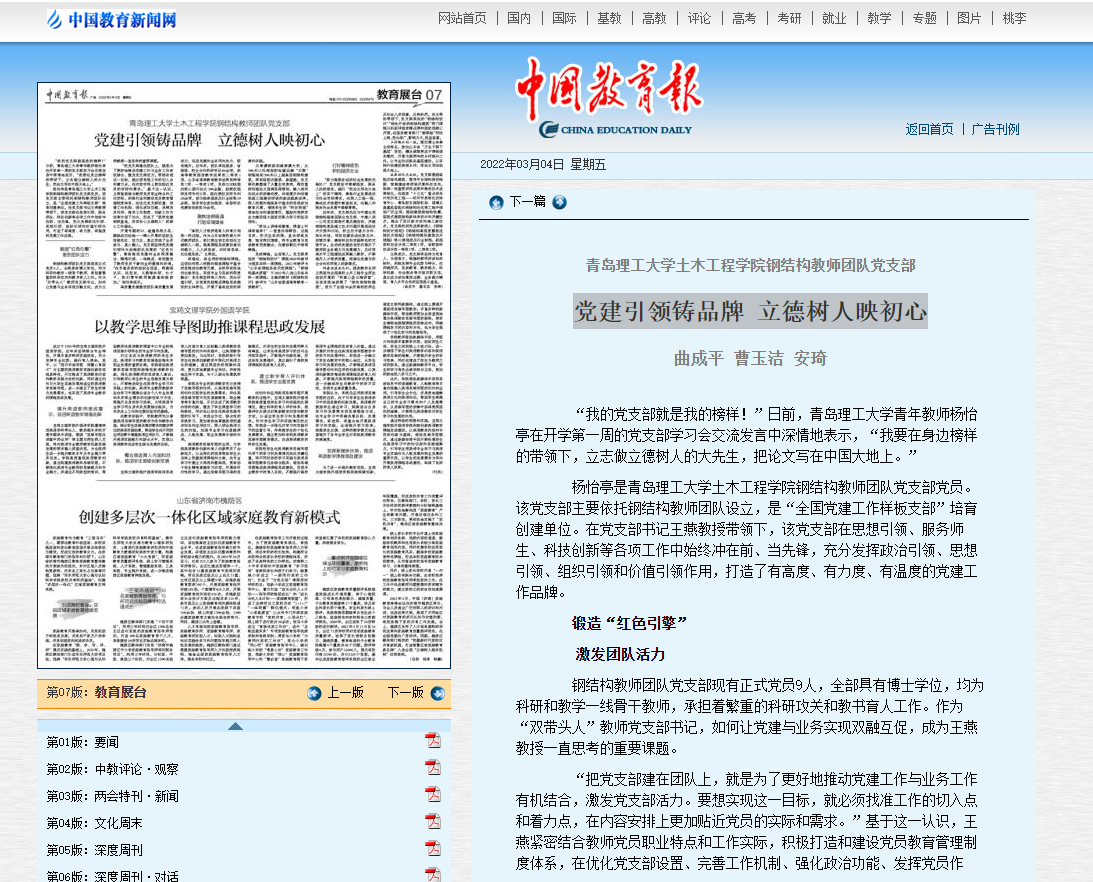Click PDF icon beside 第03版 两会特刊·新闻
This screenshot has width=1093, height=882.
[x=432, y=795]
